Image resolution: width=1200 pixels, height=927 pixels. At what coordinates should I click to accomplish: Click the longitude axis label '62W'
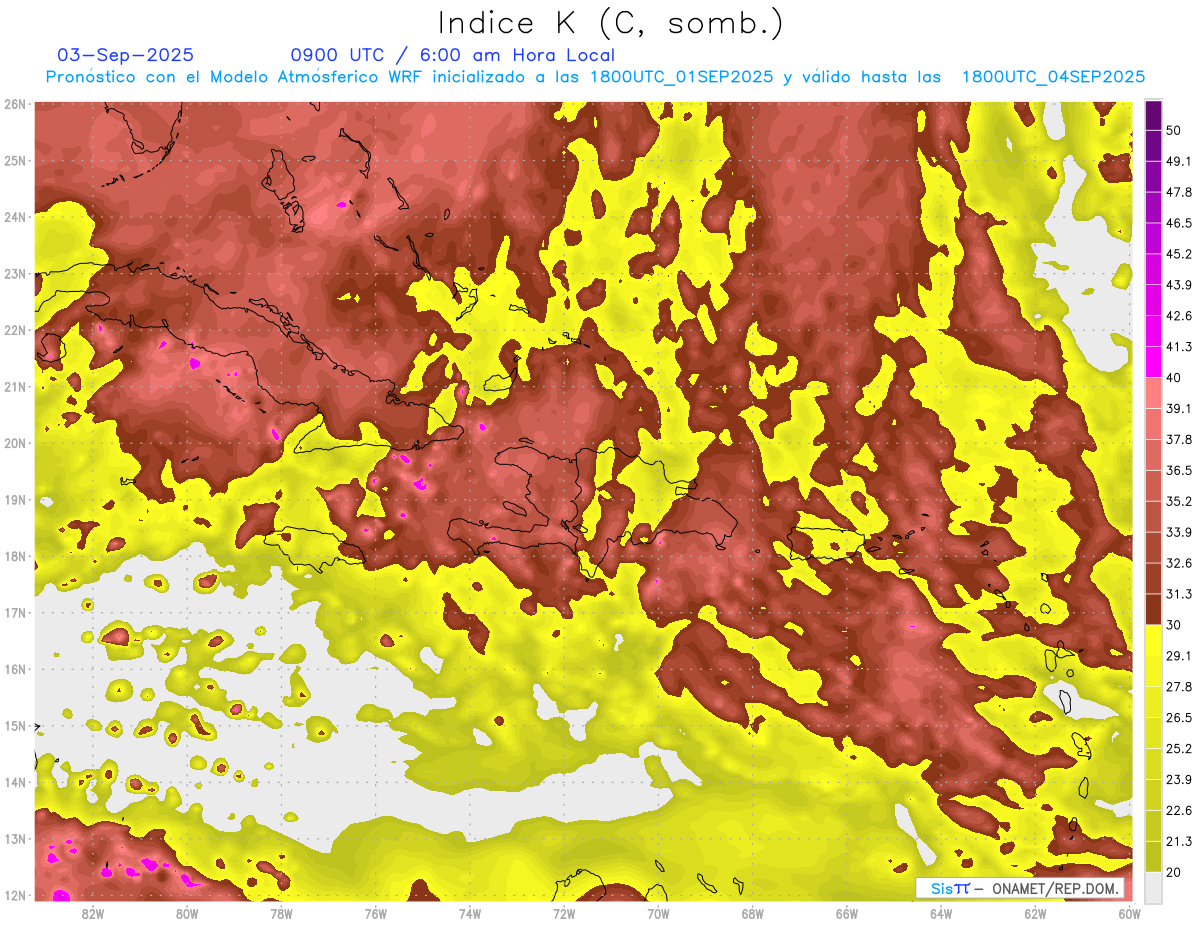1035,913
